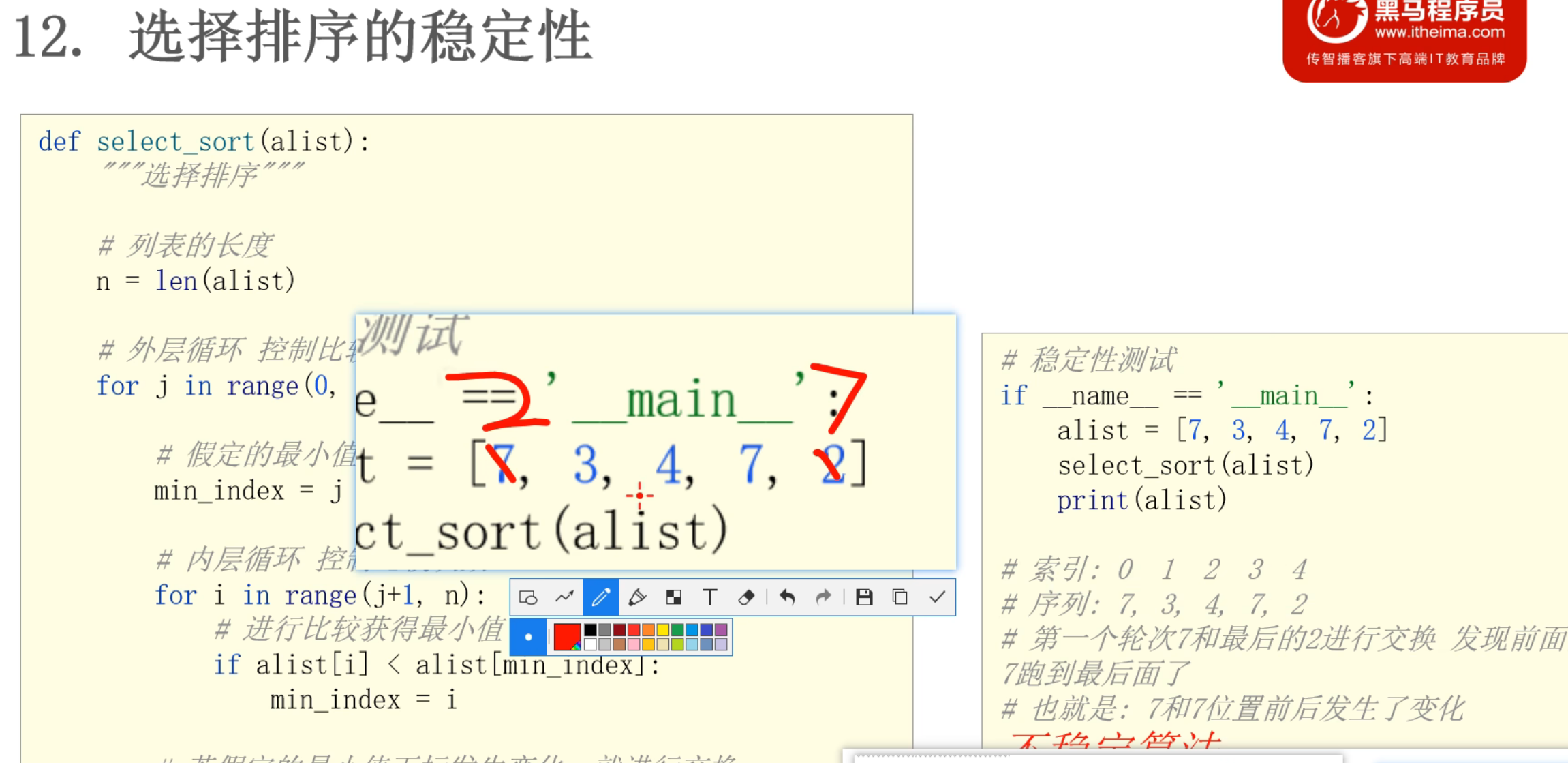The width and height of the screenshot is (1568, 763).
Task: Toggle the small brush size dot
Action: 528,637
